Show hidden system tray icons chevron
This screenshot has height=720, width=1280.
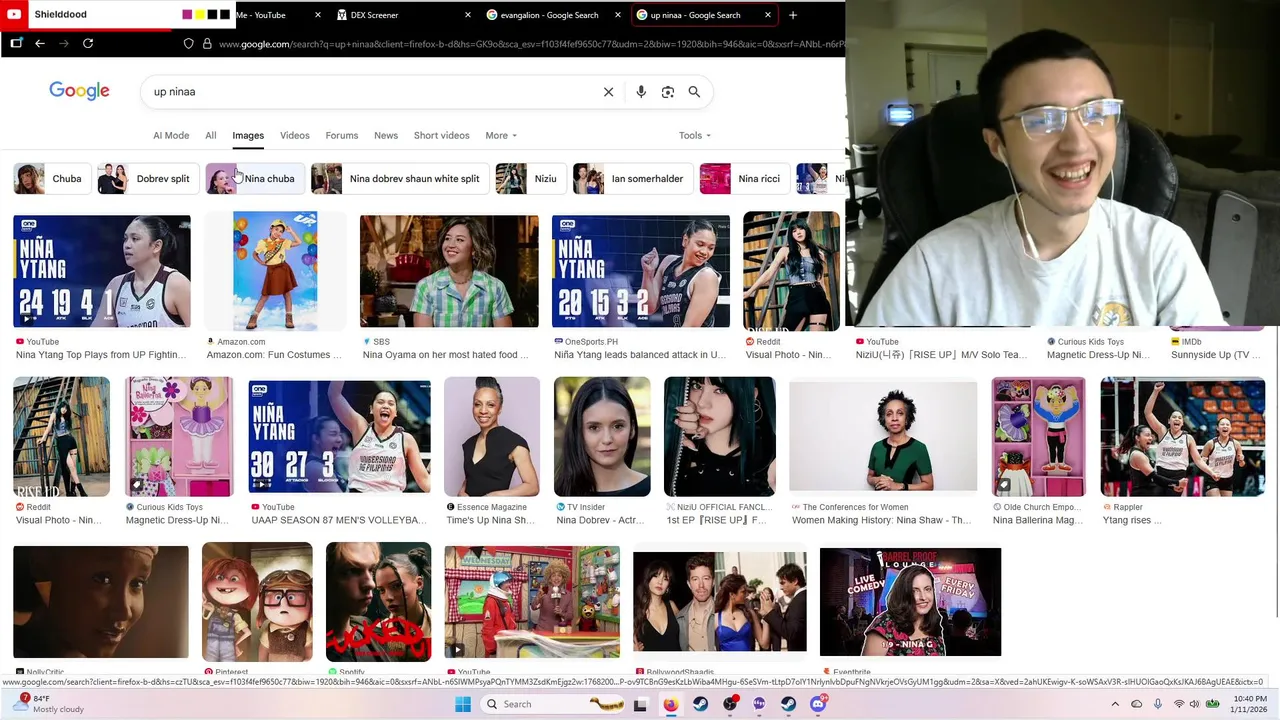pos(1115,704)
